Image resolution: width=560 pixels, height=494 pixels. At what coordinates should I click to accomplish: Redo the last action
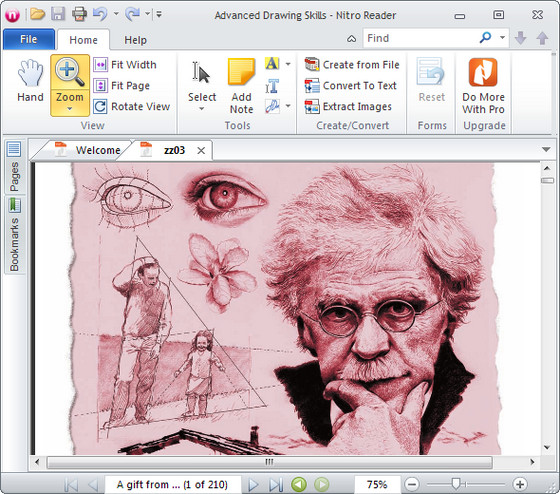(132, 14)
